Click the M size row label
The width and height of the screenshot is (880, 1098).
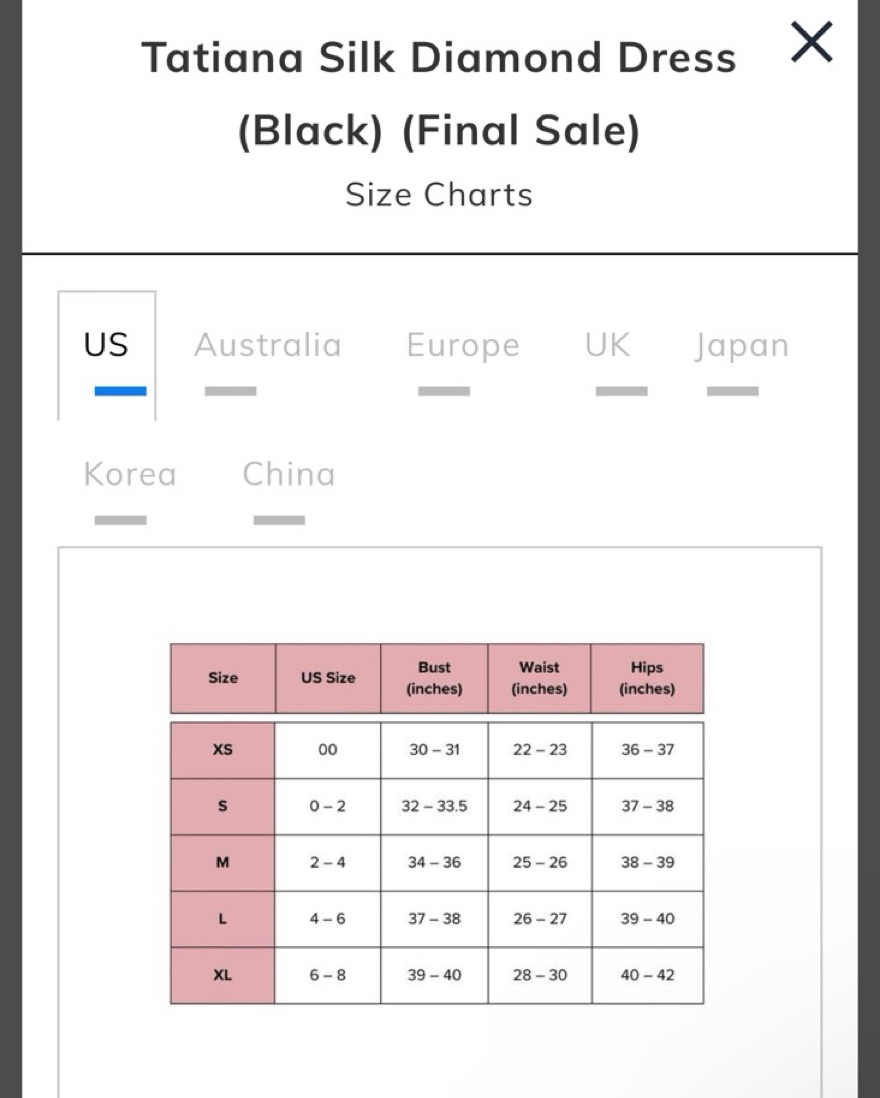tap(223, 862)
